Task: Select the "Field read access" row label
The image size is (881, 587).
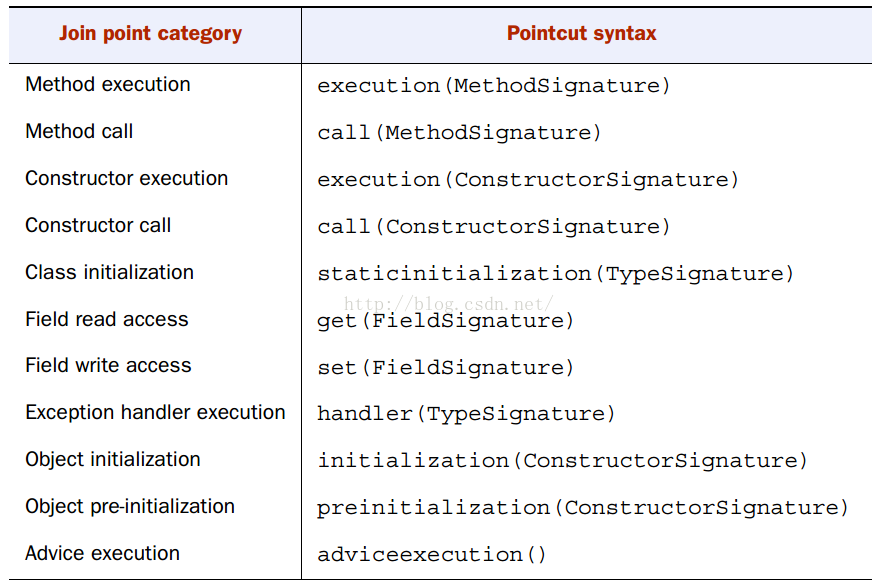Action: [107, 320]
